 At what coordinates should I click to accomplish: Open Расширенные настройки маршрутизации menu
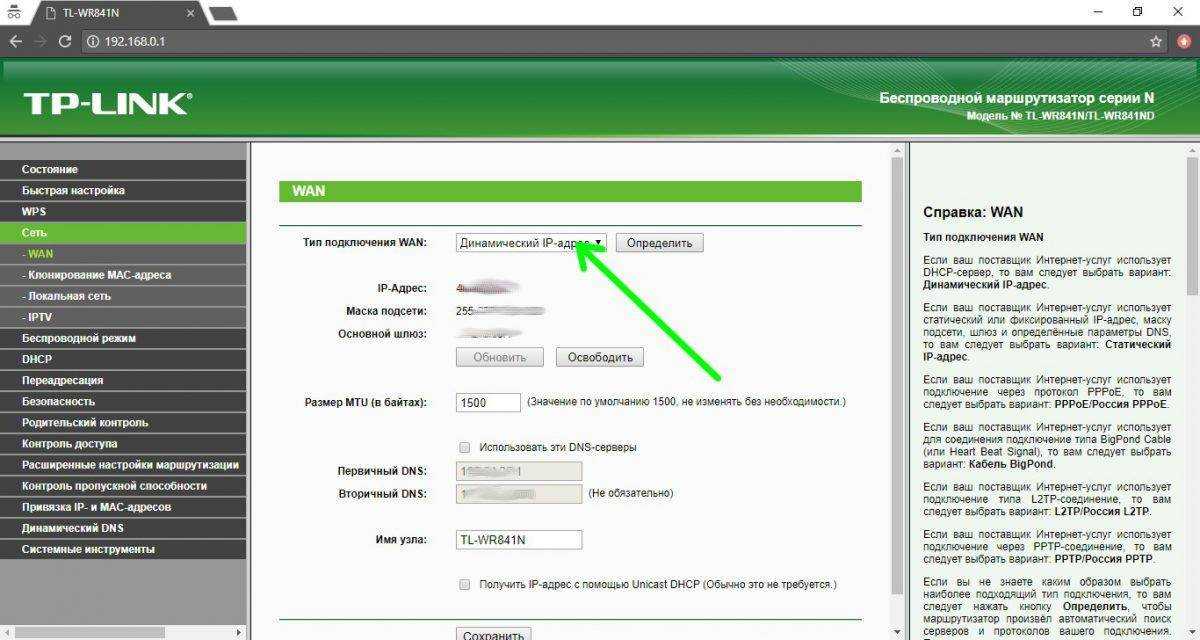[123, 464]
